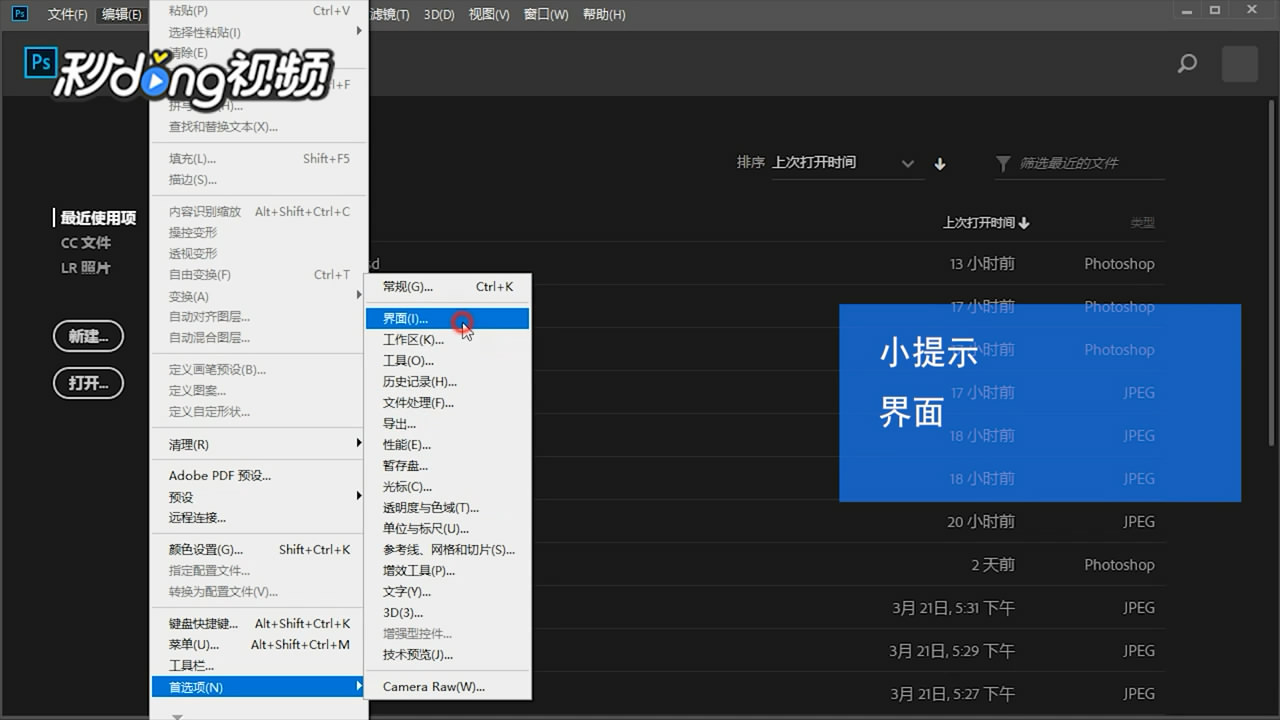Select 增效工具(P)... preferences entry

447,570
